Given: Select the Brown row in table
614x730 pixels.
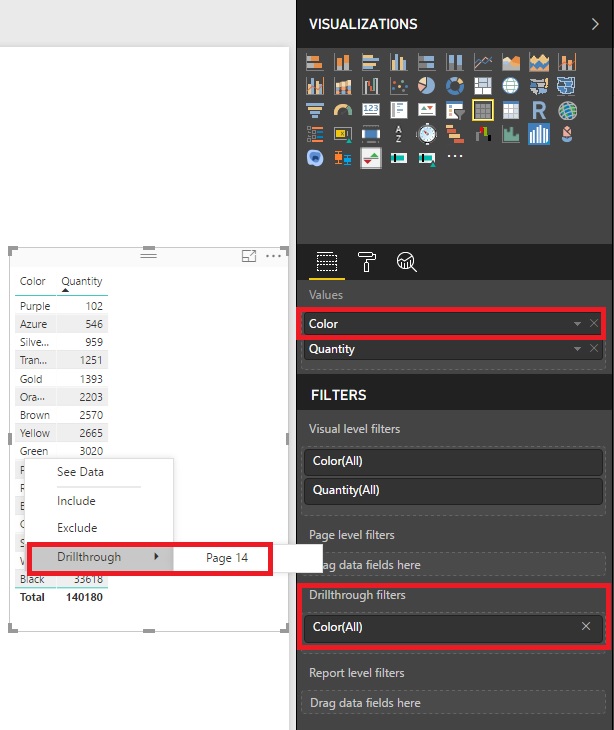Looking at the screenshot, I should click(61, 415).
